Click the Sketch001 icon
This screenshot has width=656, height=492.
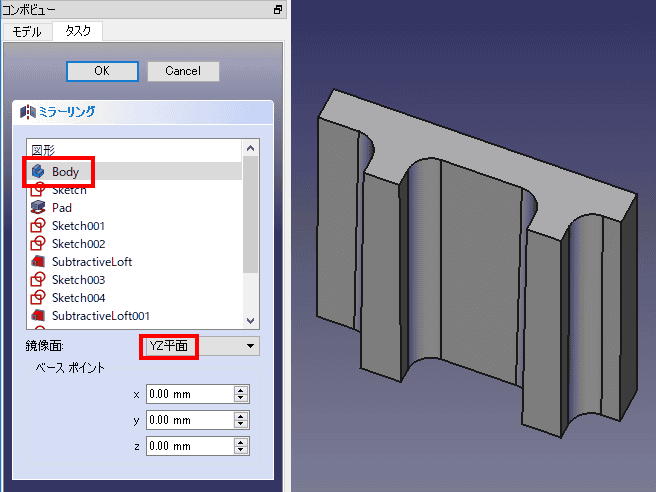pyautogui.click(x=38, y=225)
